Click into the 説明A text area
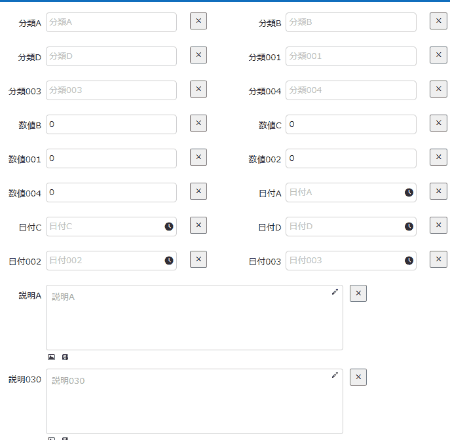This screenshot has height=440, width=450. (194, 317)
